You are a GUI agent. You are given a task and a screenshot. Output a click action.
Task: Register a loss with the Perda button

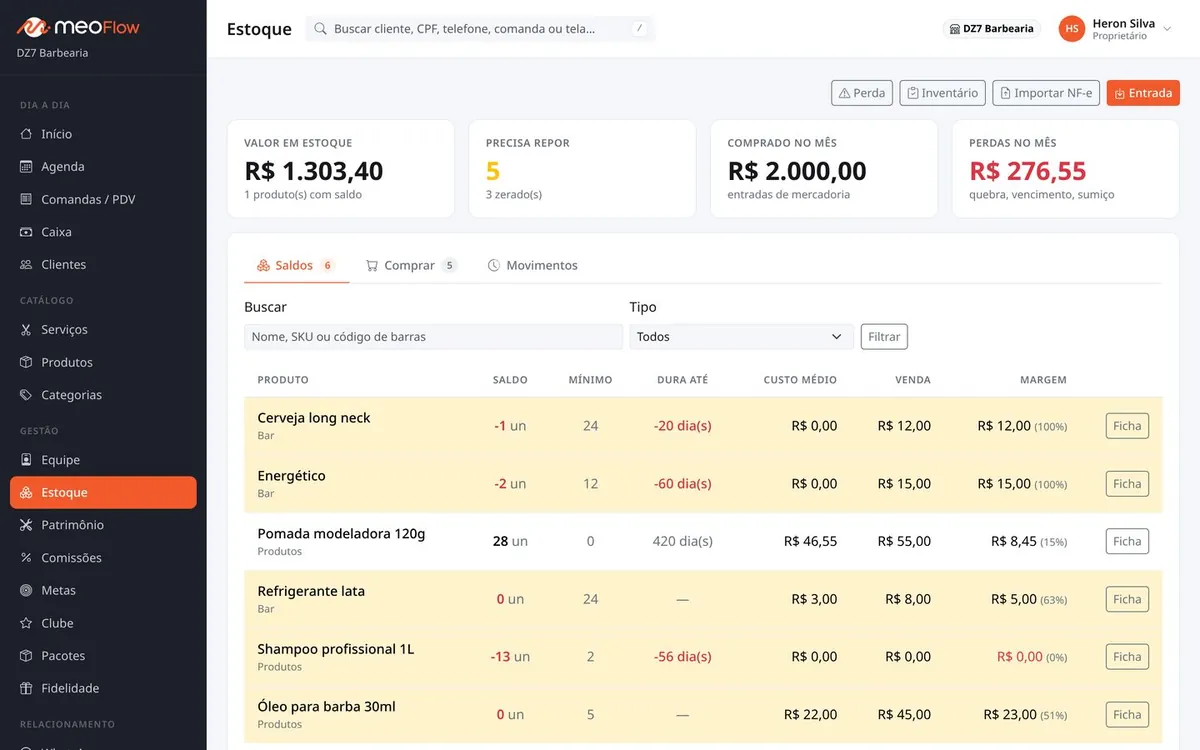862,93
